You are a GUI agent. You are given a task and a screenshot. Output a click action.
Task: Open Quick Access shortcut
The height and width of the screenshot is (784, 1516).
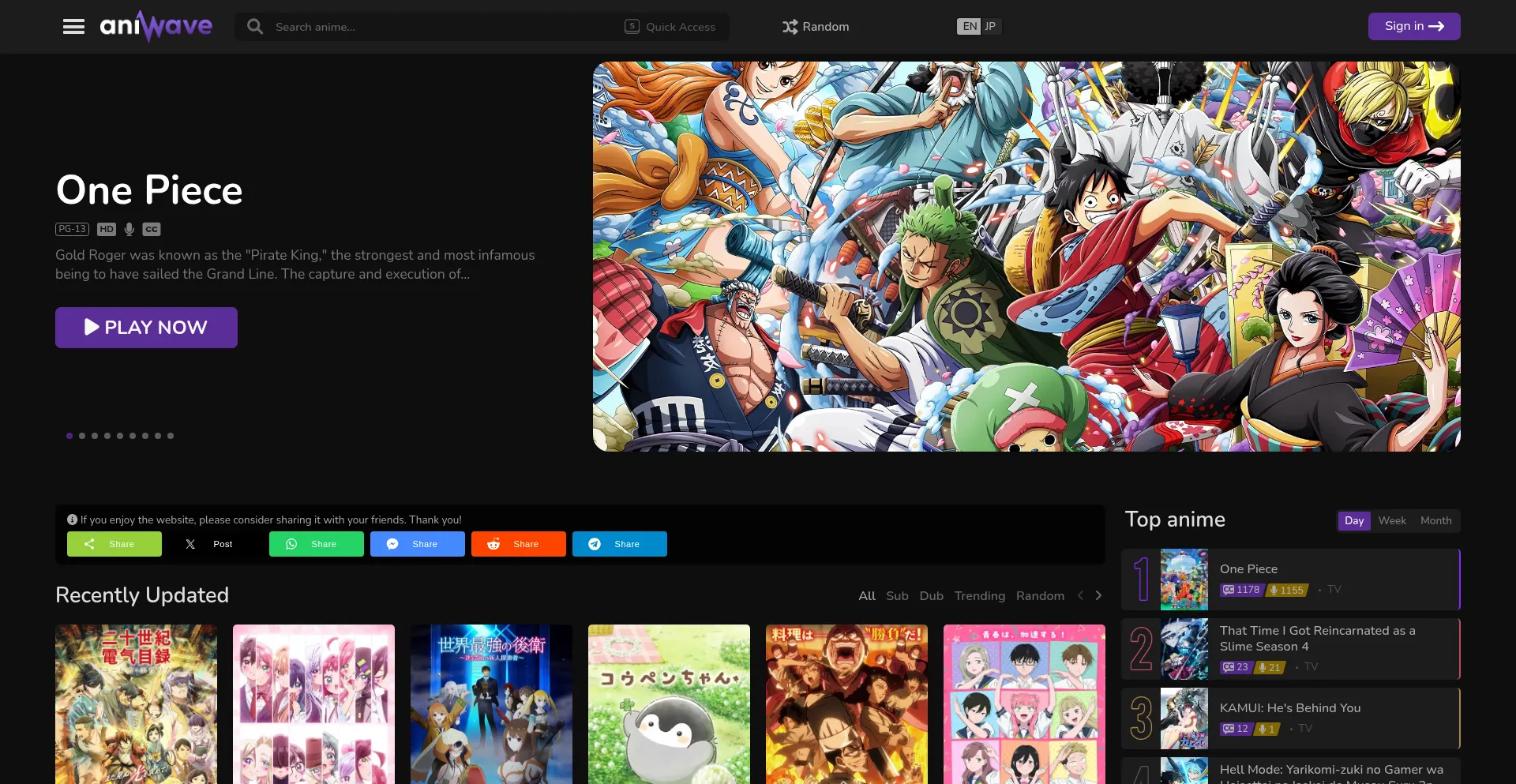670,27
